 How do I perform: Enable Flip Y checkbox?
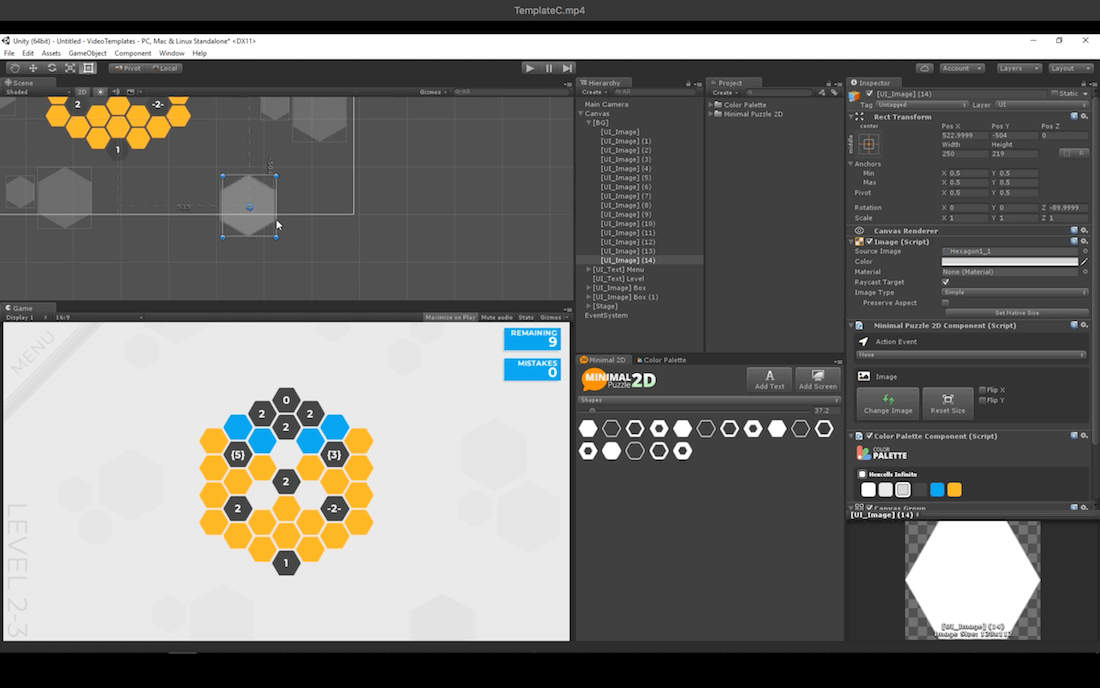983,400
